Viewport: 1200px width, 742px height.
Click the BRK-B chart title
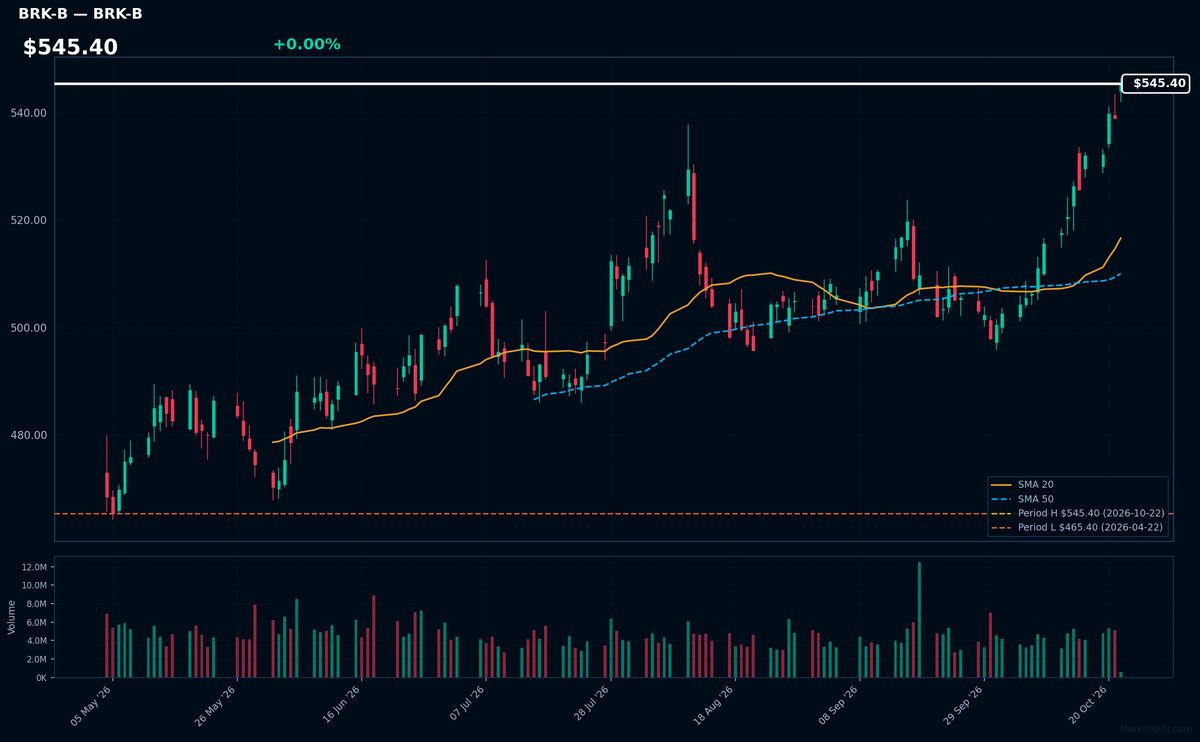click(80, 14)
